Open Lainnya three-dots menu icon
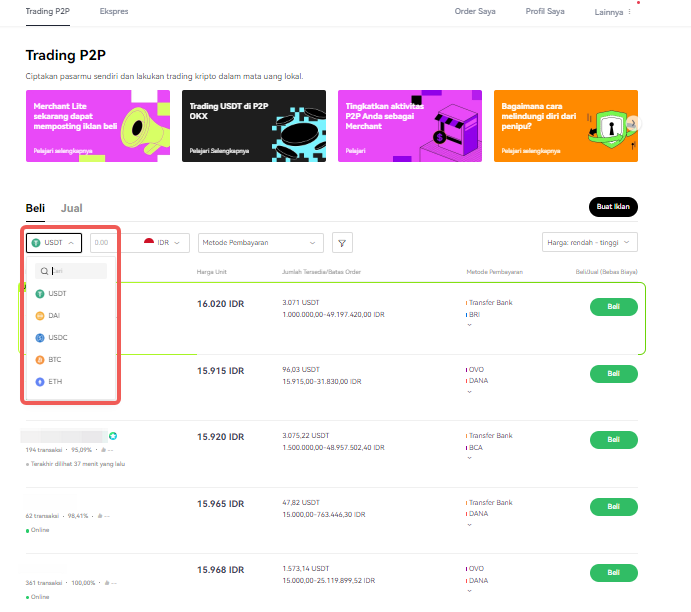 click(x=629, y=12)
